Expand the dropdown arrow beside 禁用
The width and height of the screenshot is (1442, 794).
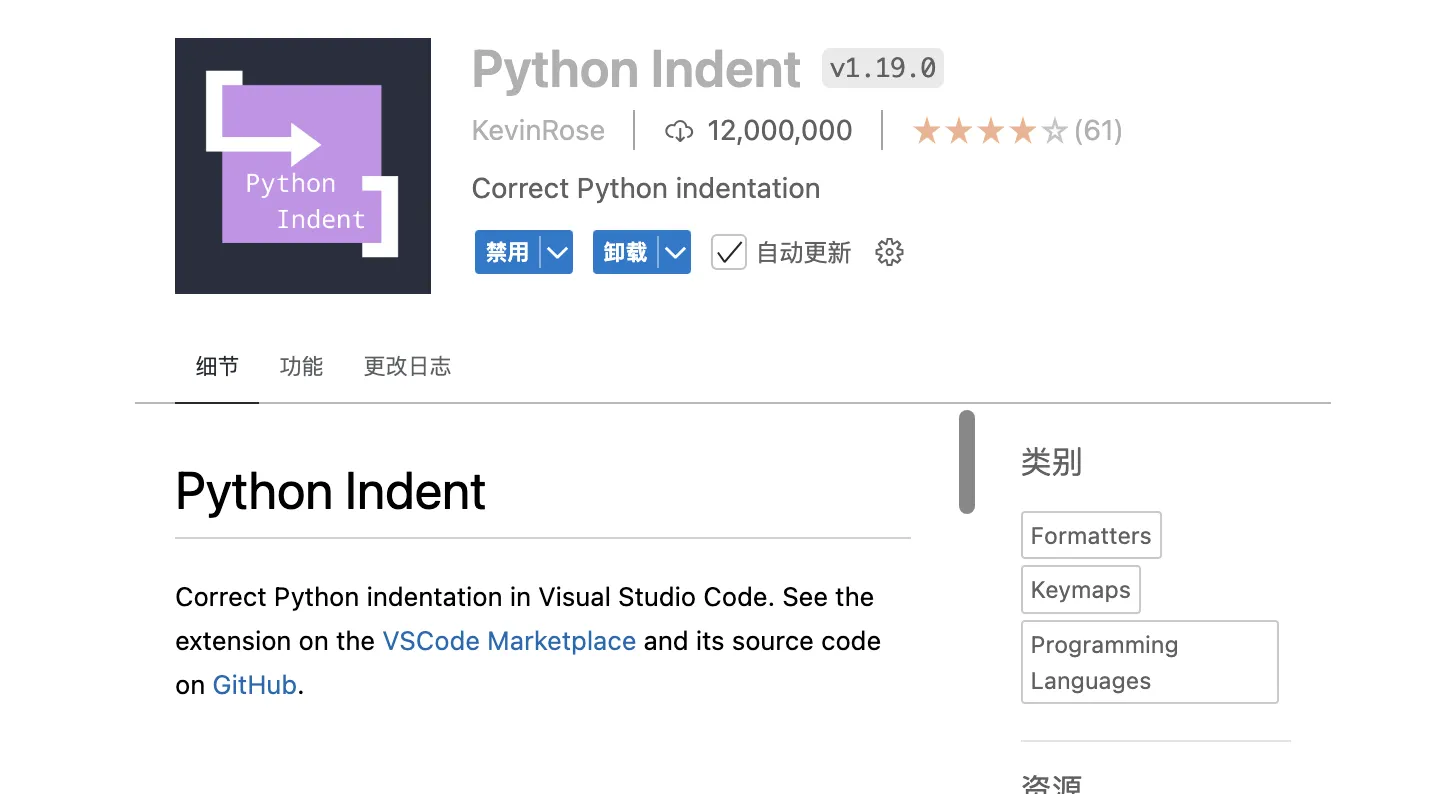click(557, 253)
